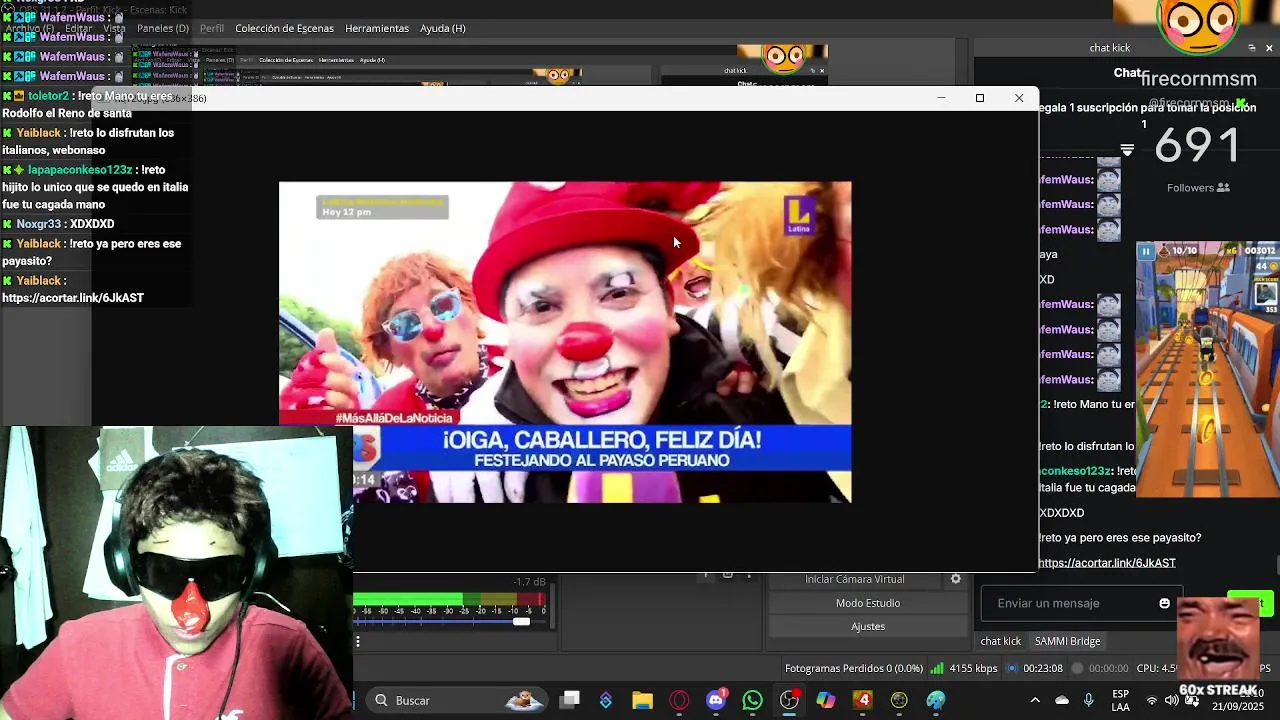
Task: Open Copilot from the taskbar
Action: pos(826,700)
